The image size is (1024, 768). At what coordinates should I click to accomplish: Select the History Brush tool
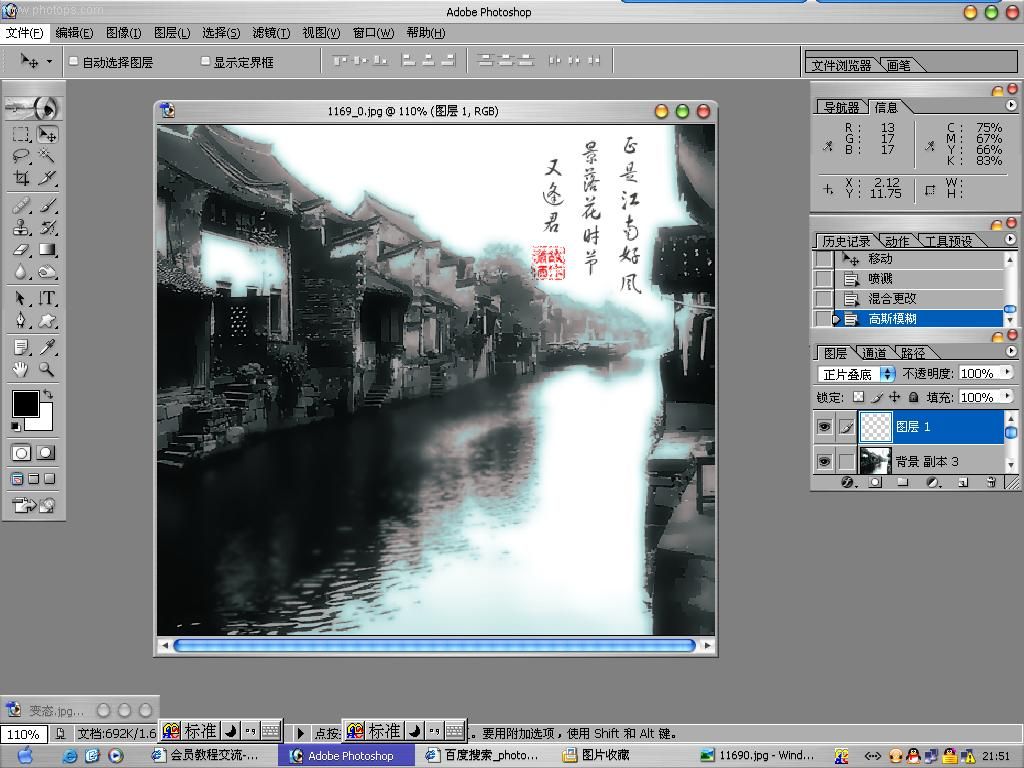click(48, 227)
